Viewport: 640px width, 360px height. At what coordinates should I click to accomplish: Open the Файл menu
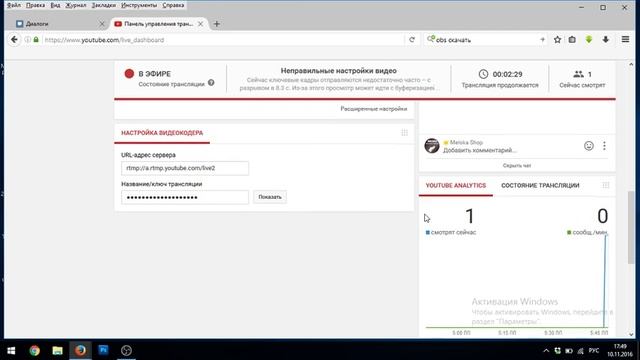14,5
